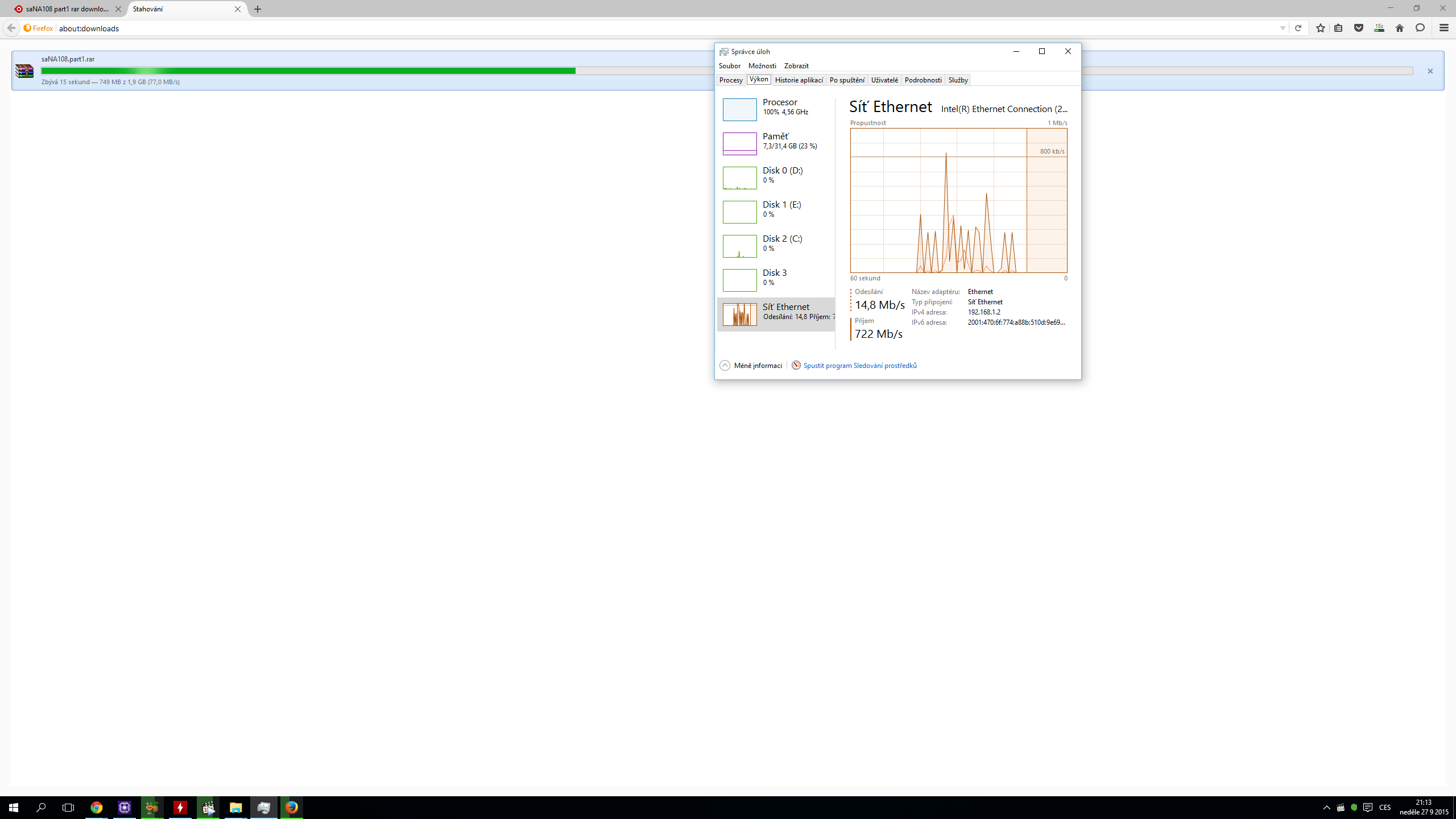
Task: Open the Hello chat bubble icon
Action: (x=1420, y=28)
